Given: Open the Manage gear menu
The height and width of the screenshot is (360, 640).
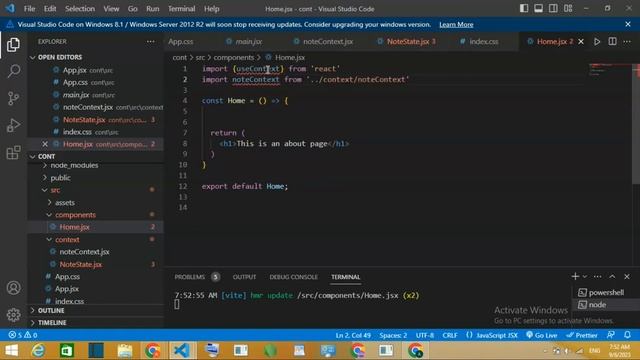Looking at the screenshot, I should pos(13,315).
